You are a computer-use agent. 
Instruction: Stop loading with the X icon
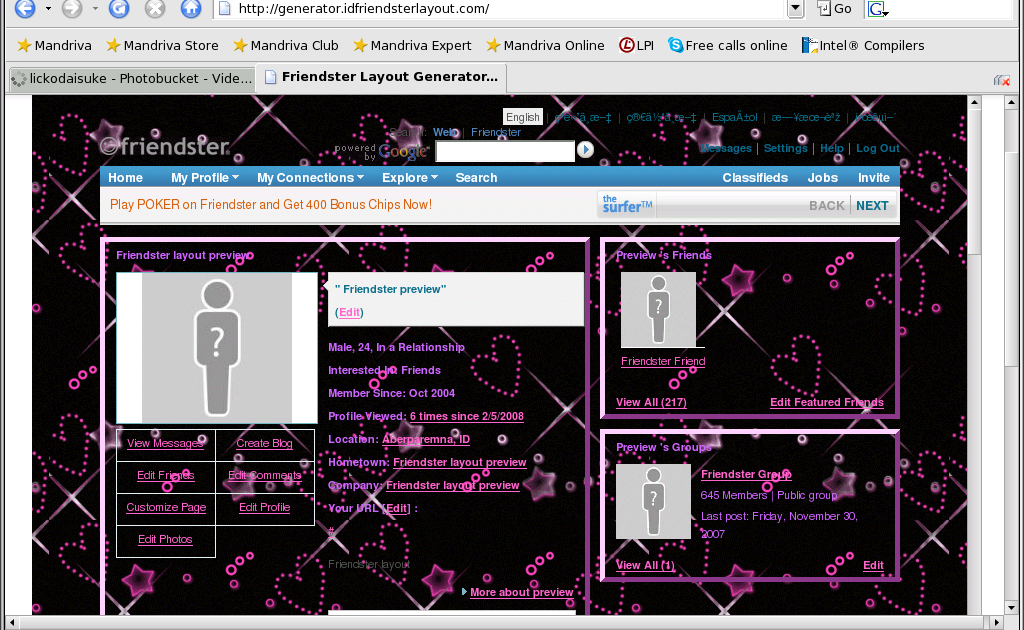pos(155,8)
